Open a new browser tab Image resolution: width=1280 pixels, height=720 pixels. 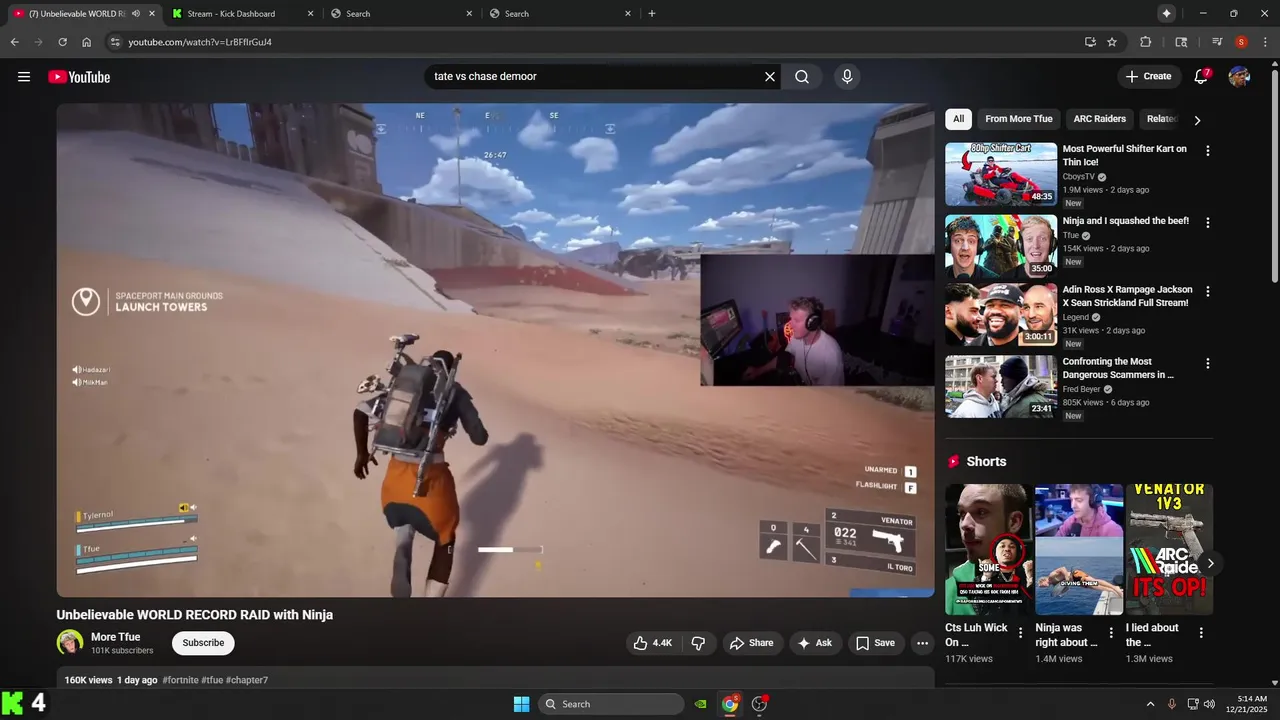pyautogui.click(x=652, y=14)
